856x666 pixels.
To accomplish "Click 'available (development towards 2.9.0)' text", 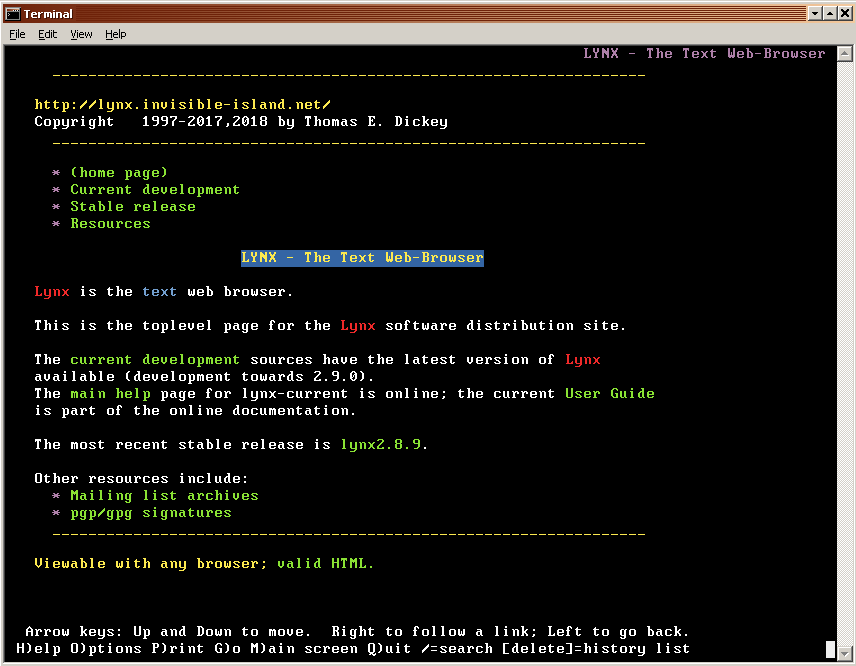I will click(204, 377).
